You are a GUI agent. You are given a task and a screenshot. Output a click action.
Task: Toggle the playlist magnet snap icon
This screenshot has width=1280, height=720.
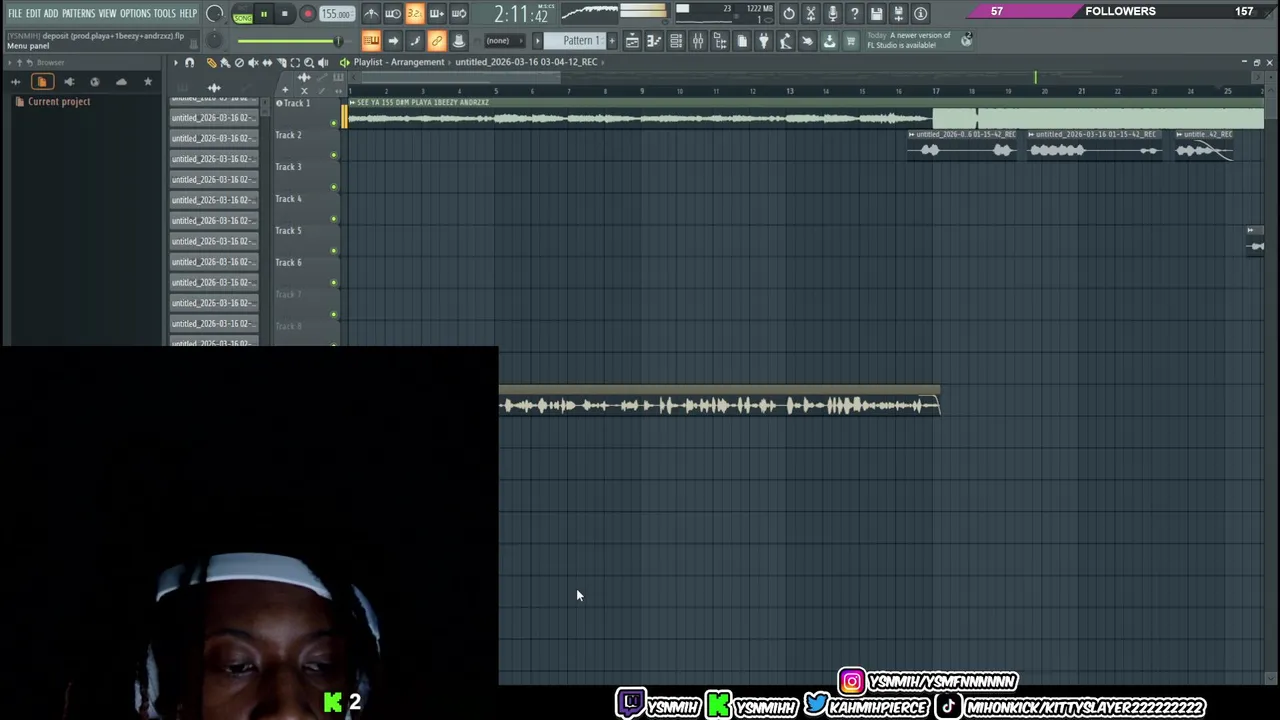tap(189, 62)
